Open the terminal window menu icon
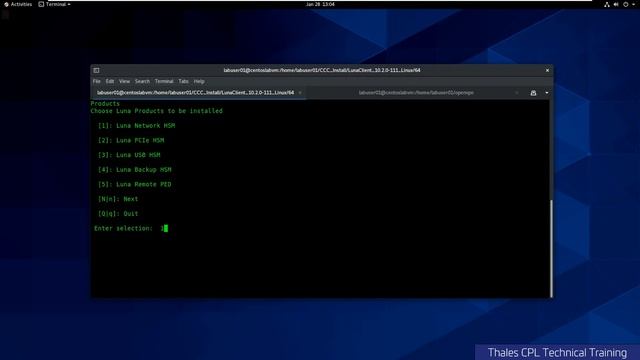Viewport: 640px width, 360px height. [96, 70]
